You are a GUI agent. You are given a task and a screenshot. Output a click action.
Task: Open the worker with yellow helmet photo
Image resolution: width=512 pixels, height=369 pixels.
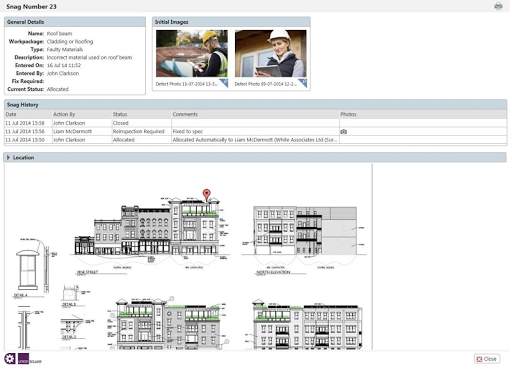(192, 54)
